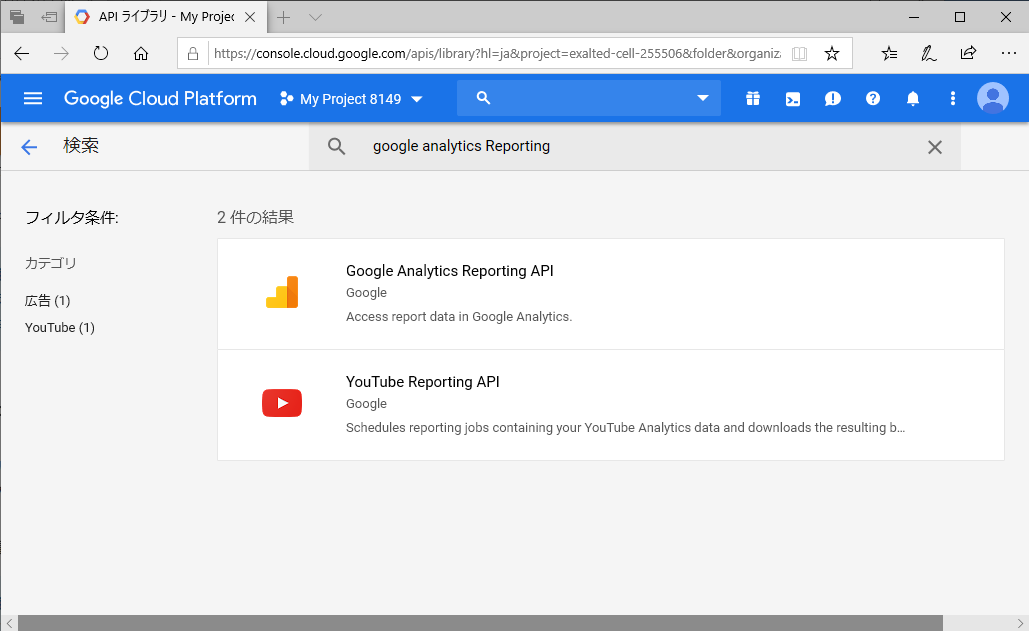
Task: Toggle the address bar favorite star
Action: (832, 52)
